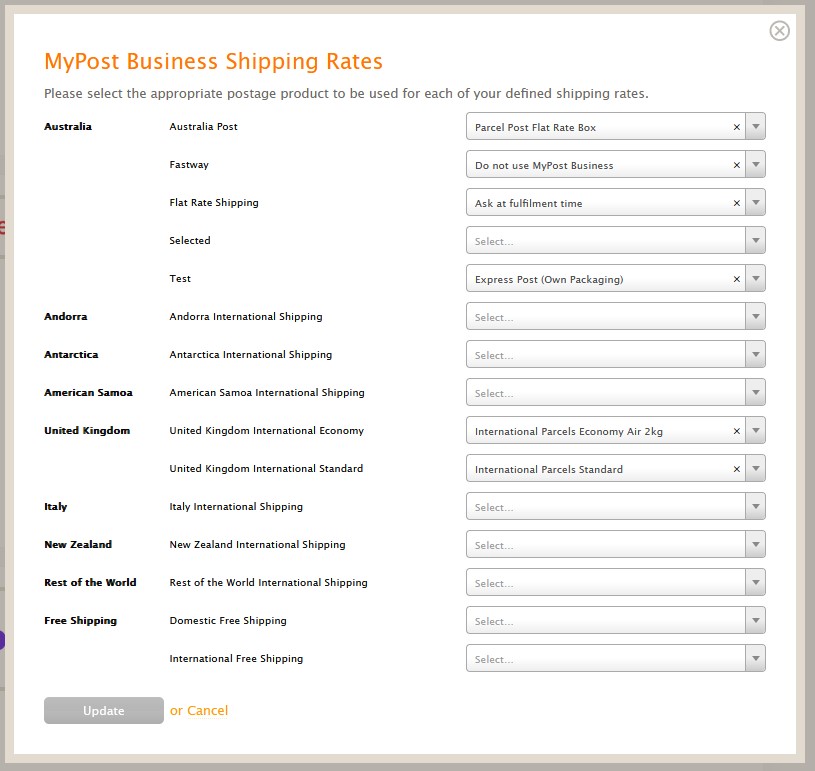Open the International Free Shipping dropdown
The height and width of the screenshot is (771, 815).
pyautogui.click(x=615, y=658)
